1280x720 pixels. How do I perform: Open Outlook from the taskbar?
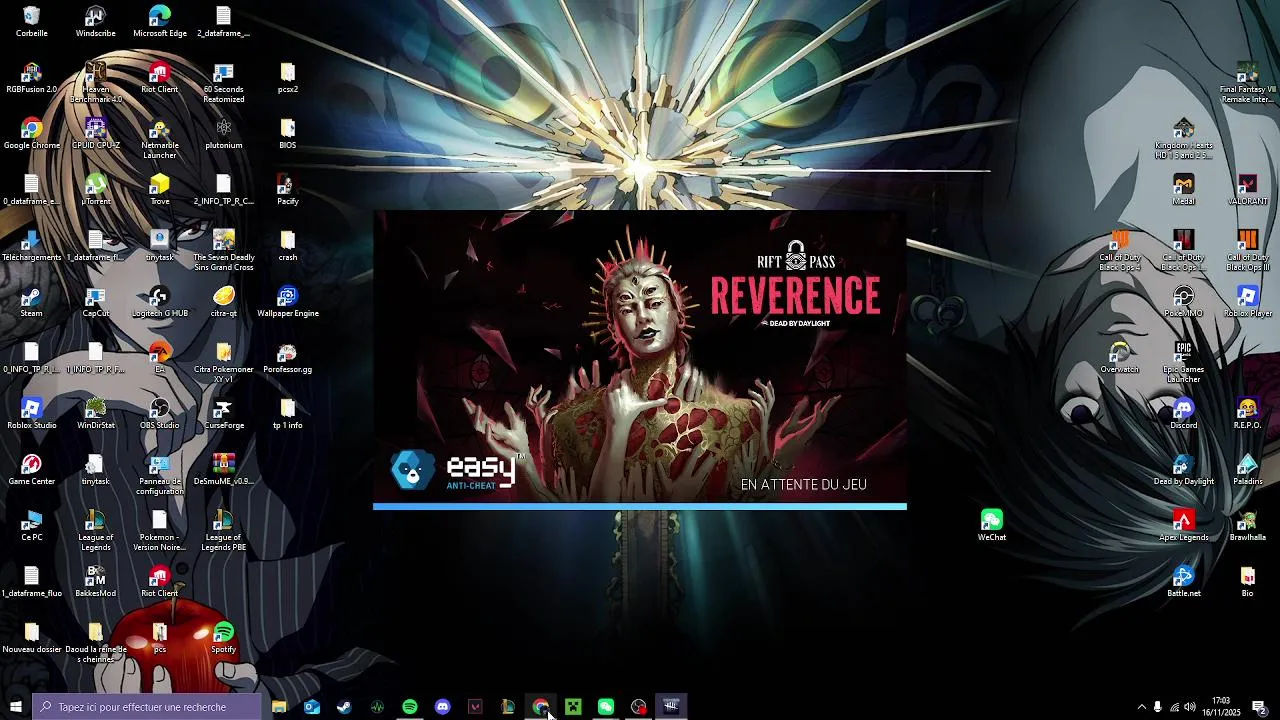click(x=312, y=707)
